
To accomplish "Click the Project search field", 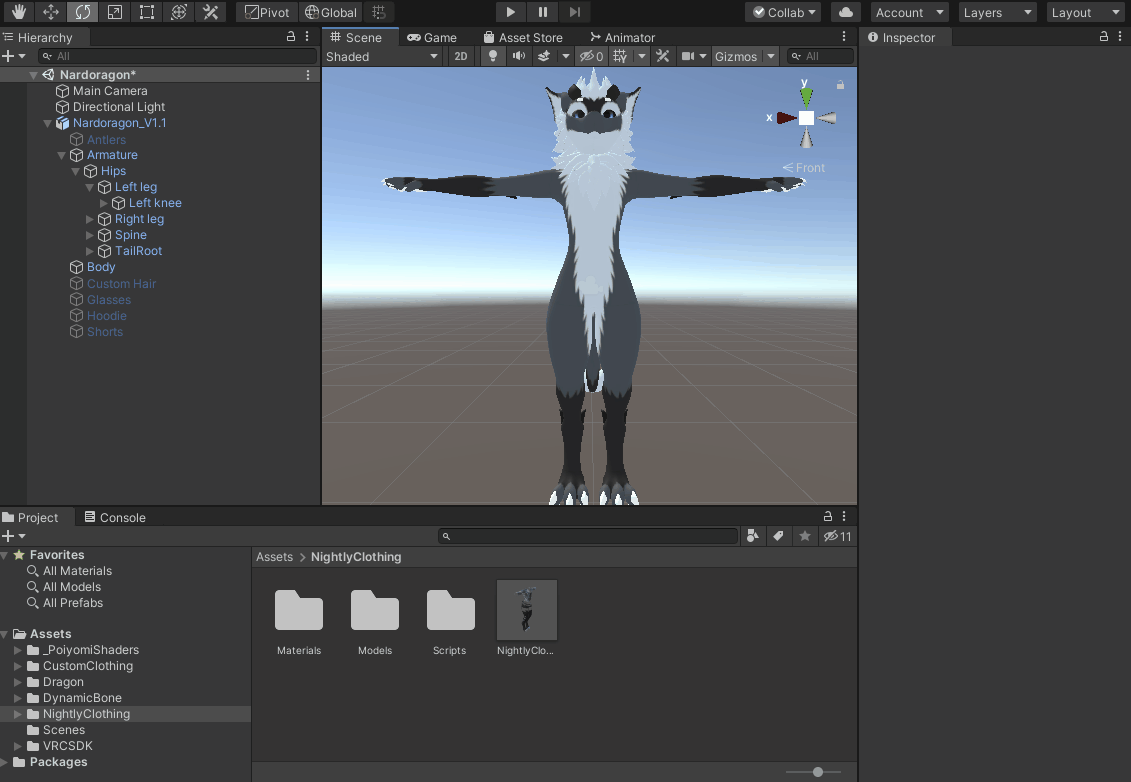I will pos(589,536).
